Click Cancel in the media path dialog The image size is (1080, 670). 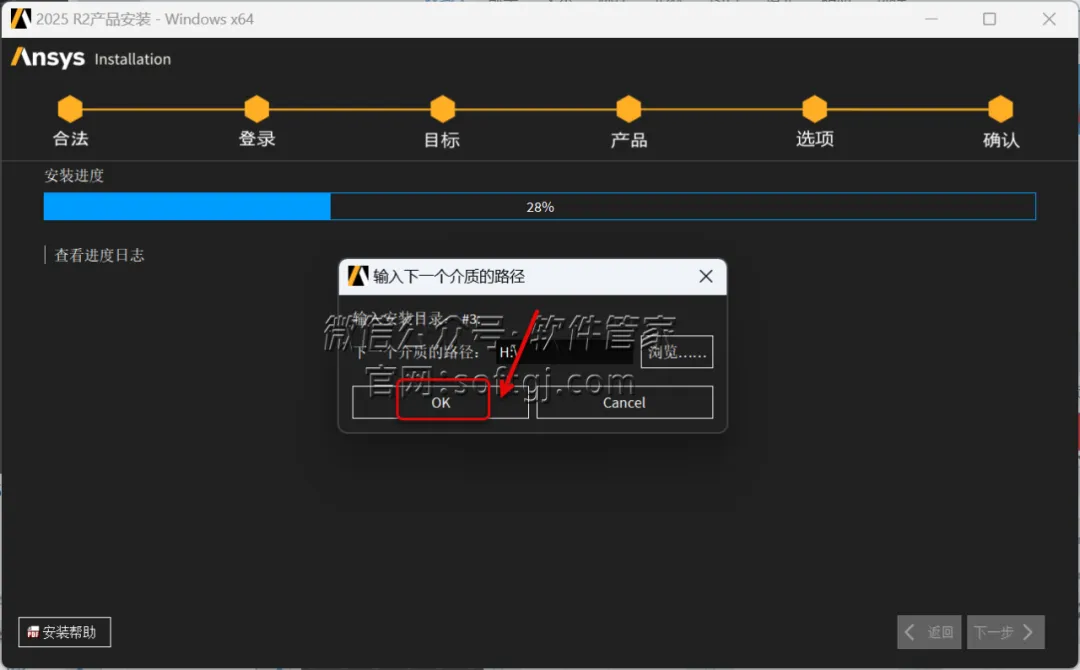[x=624, y=402]
